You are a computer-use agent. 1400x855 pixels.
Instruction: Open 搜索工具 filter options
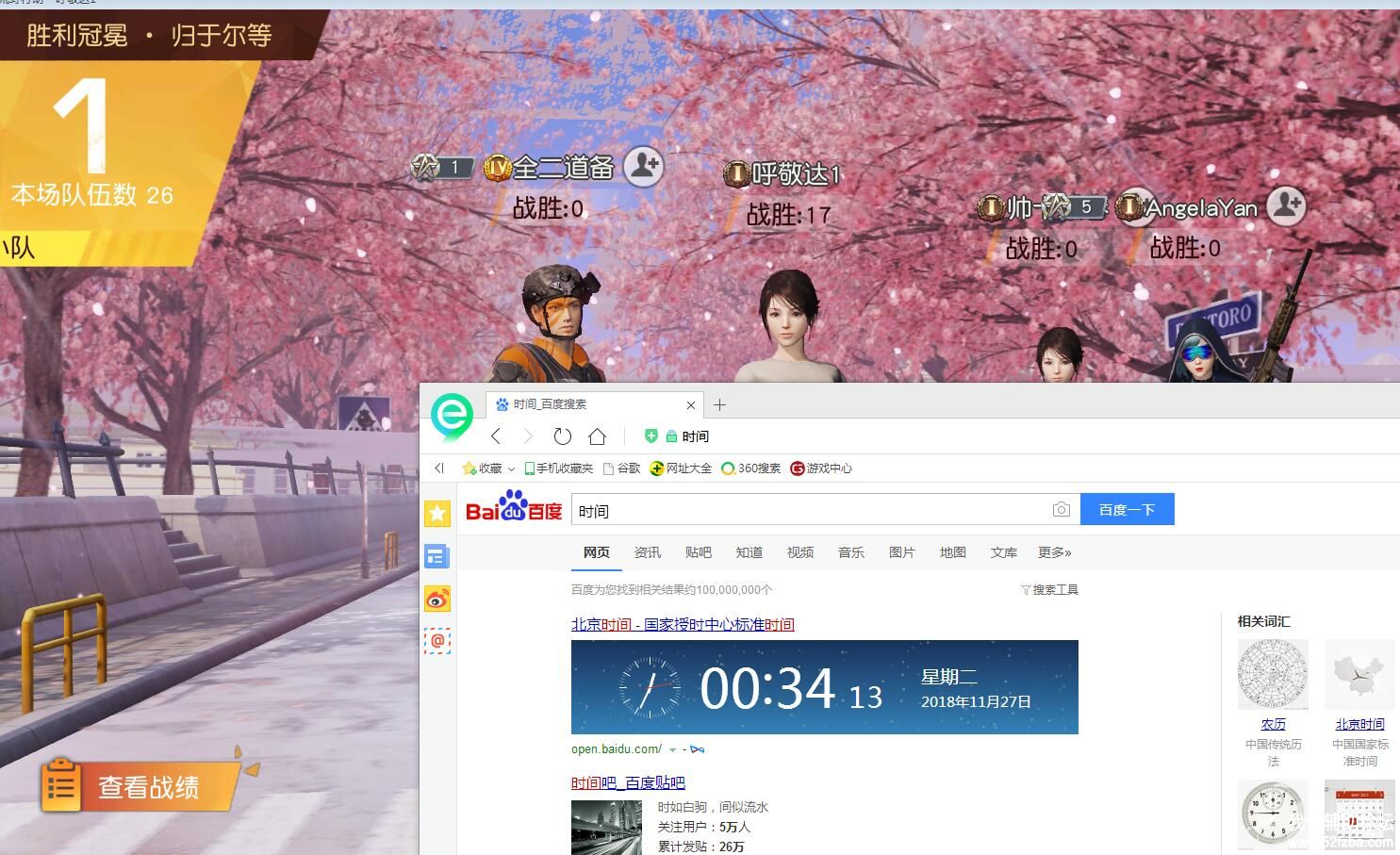click(x=1049, y=589)
